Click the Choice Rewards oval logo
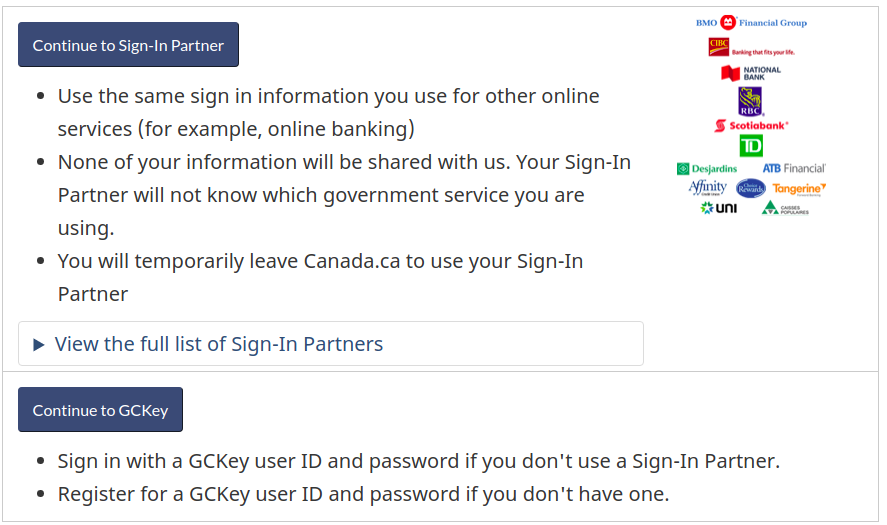The image size is (887, 525). [x=751, y=188]
